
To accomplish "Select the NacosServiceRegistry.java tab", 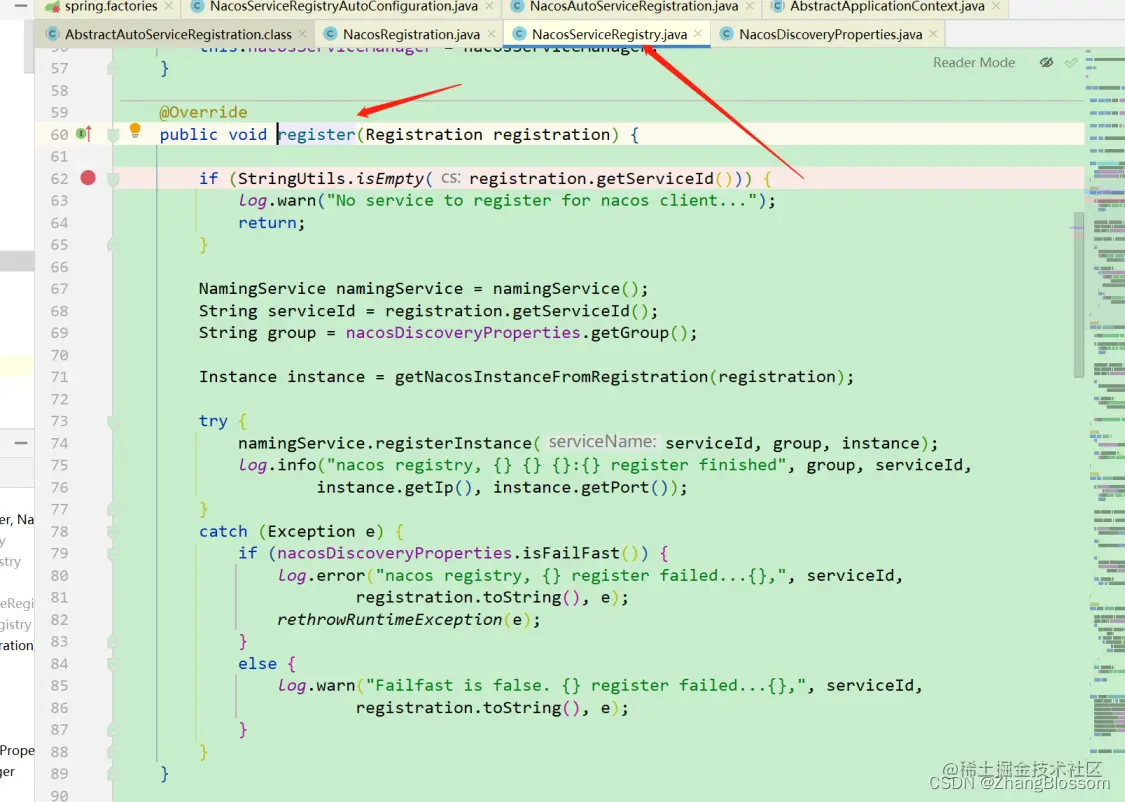I will (609, 34).
